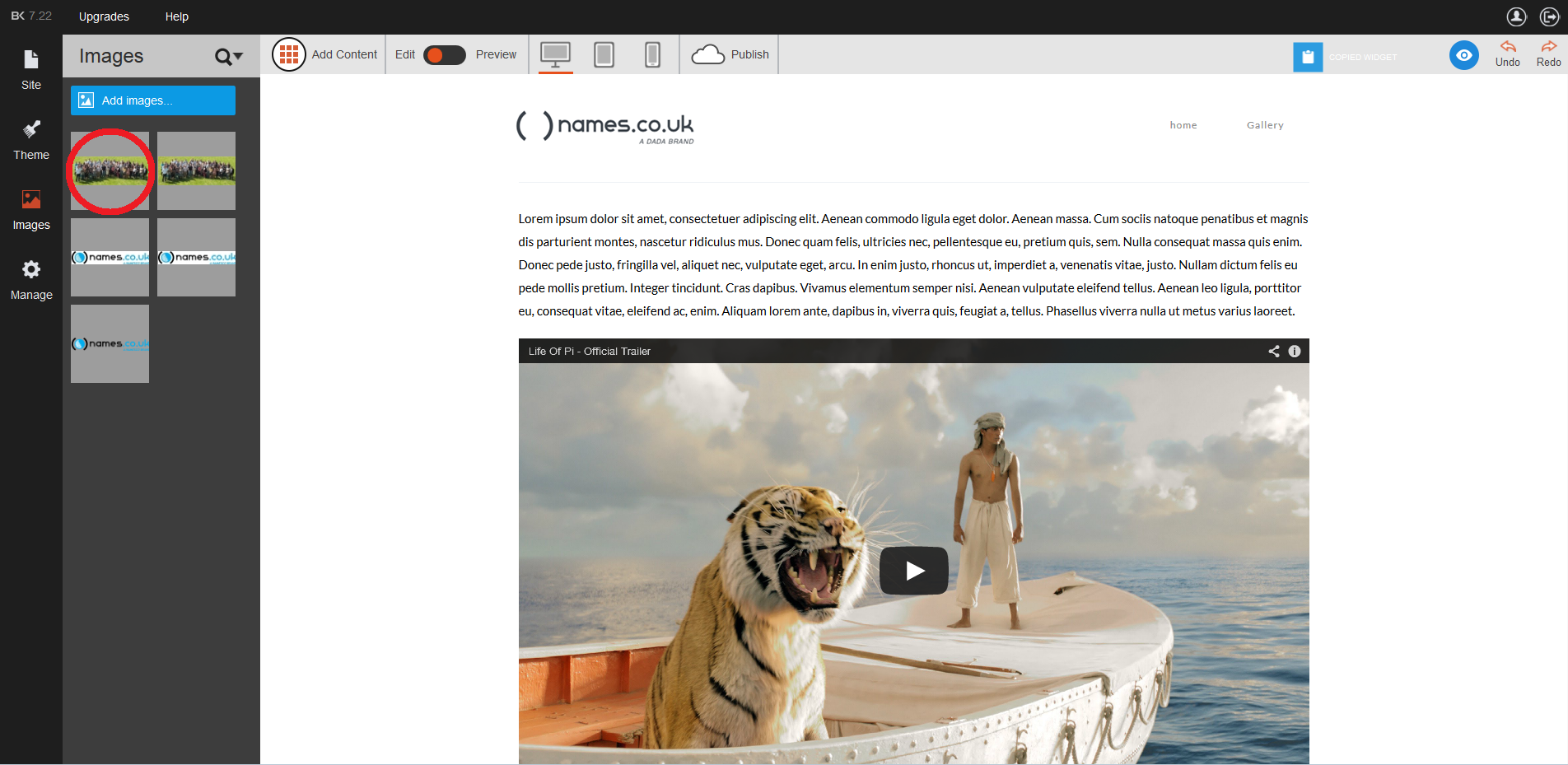1568x765 pixels.
Task: Click the Life Of Pi video title
Action: (x=590, y=351)
